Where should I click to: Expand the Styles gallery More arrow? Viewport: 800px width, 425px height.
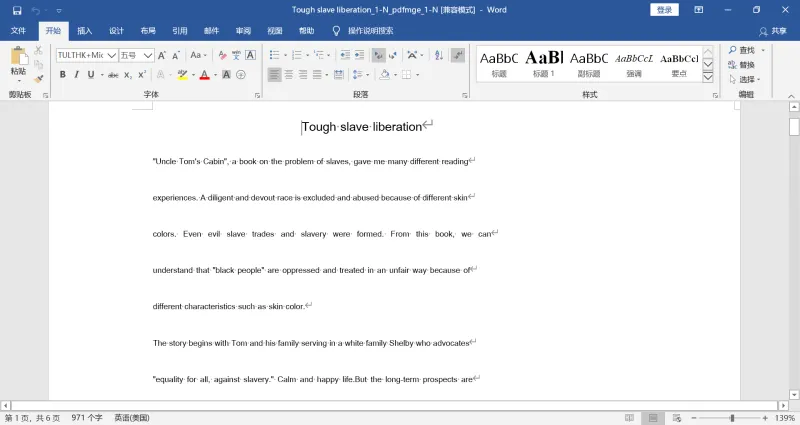point(708,78)
